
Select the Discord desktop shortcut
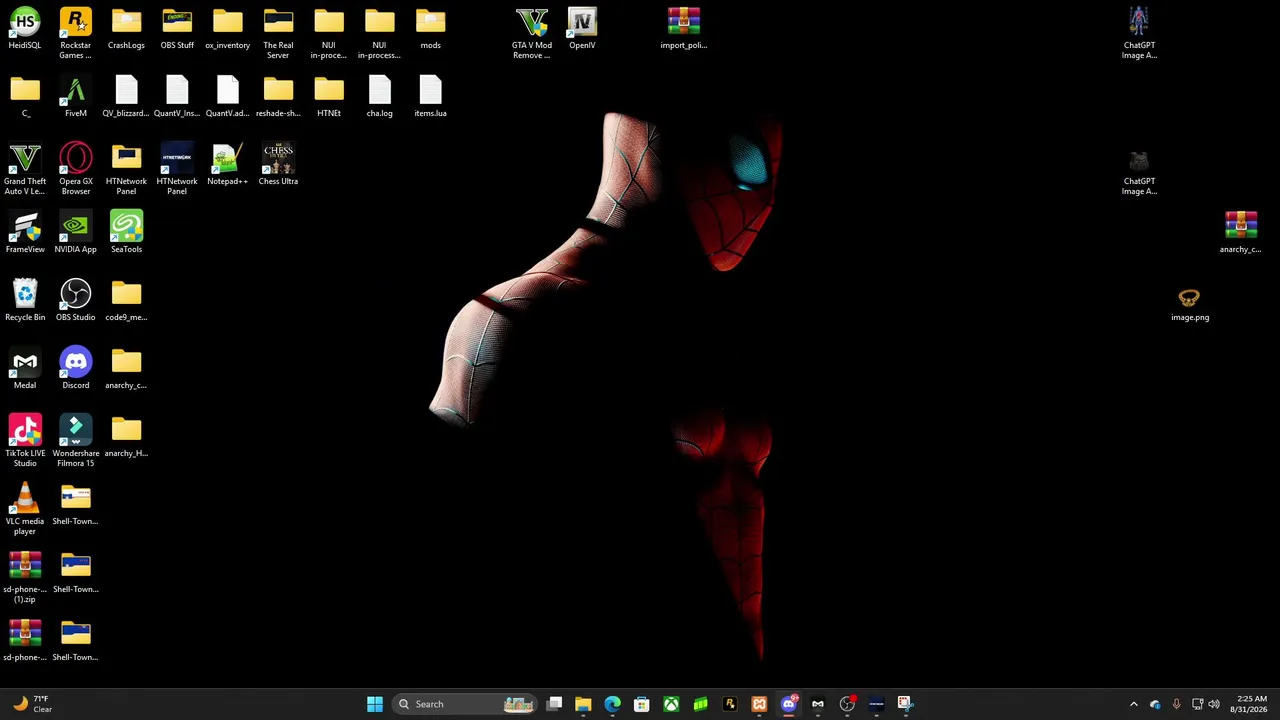(76, 369)
